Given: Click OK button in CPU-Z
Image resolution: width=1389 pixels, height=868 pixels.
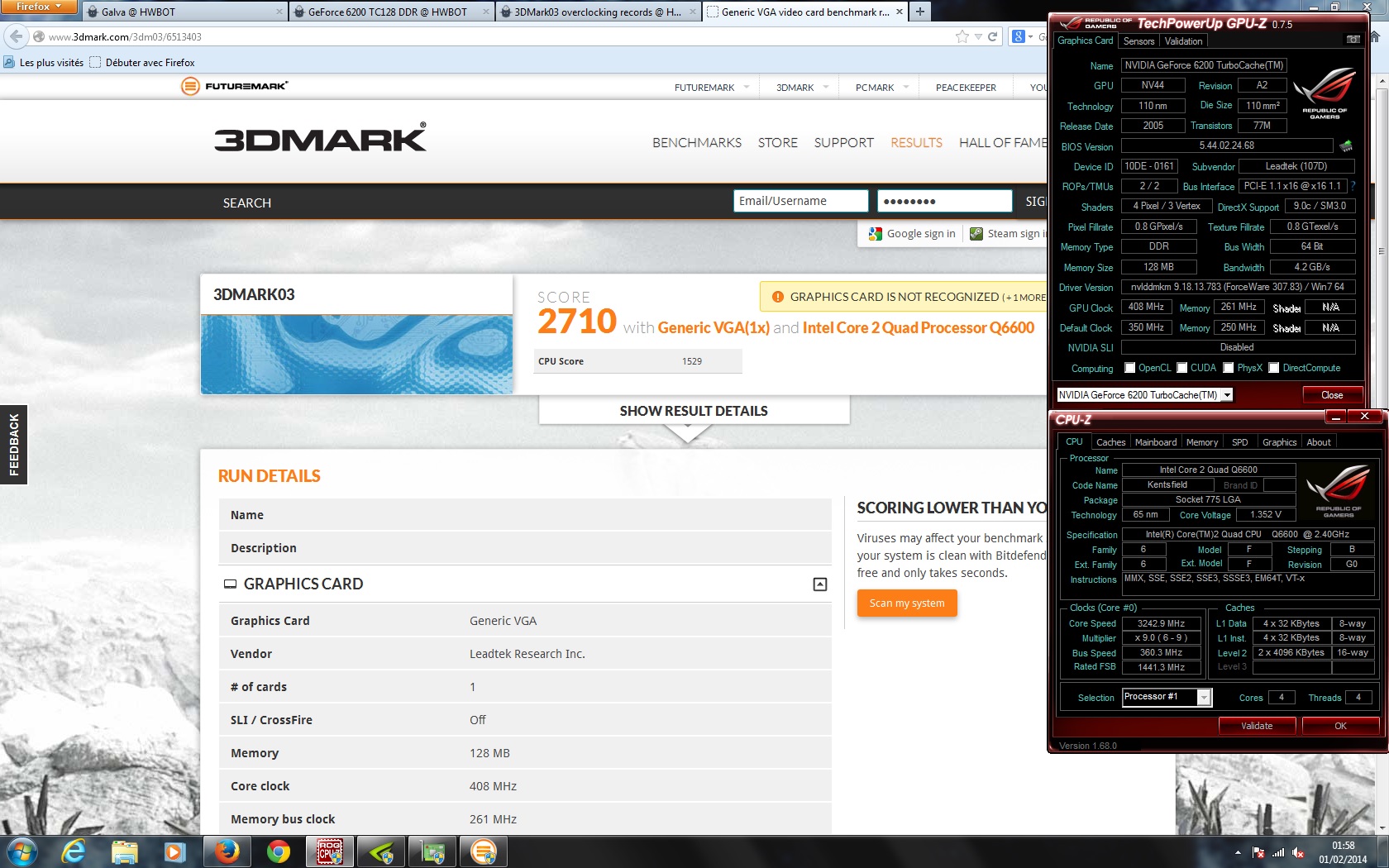Looking at the screenshot, I should tap(1340, 726).
